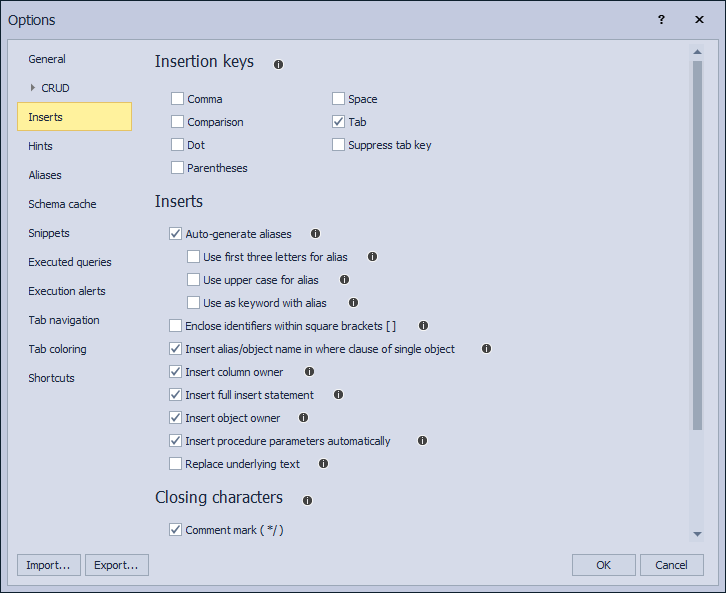The width and height of the screenshot is (726, 593).
Task: Show Executed queries settings
Action: 69,262
